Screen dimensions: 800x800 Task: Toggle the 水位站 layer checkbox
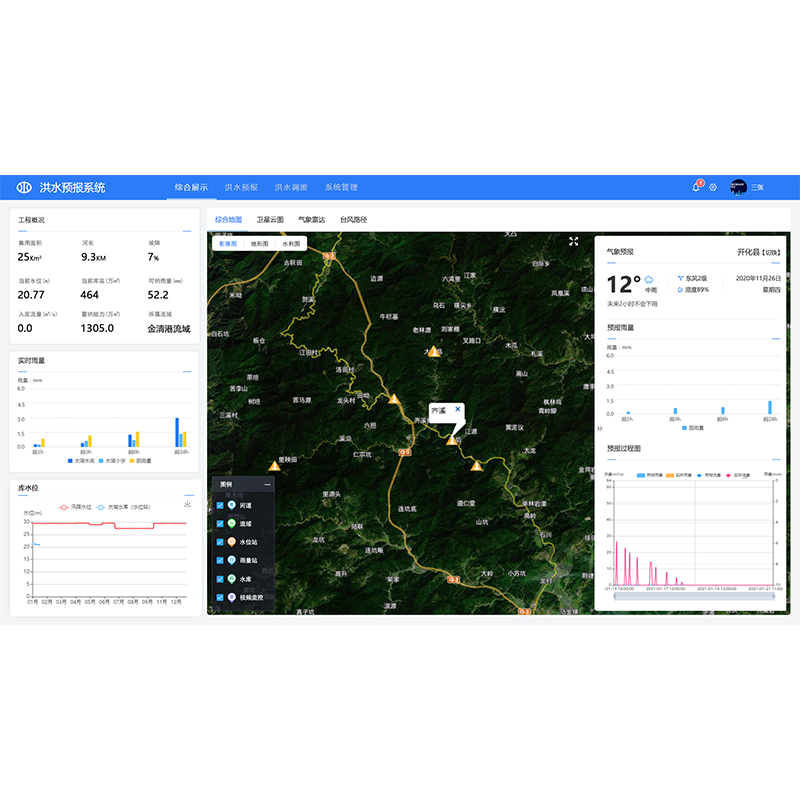[x=220, y=542]
